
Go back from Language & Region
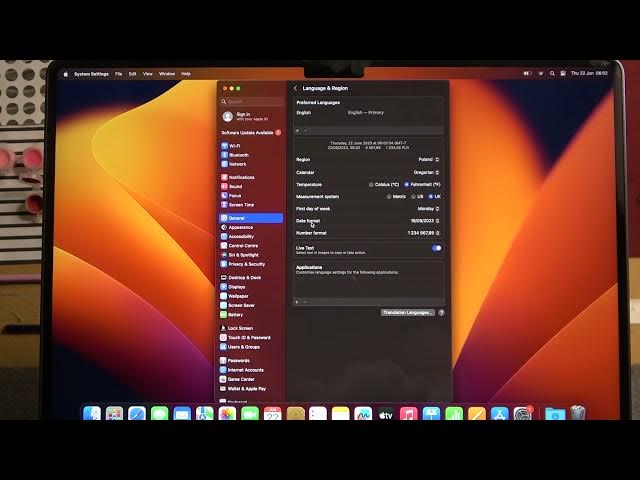click(295, 88)
